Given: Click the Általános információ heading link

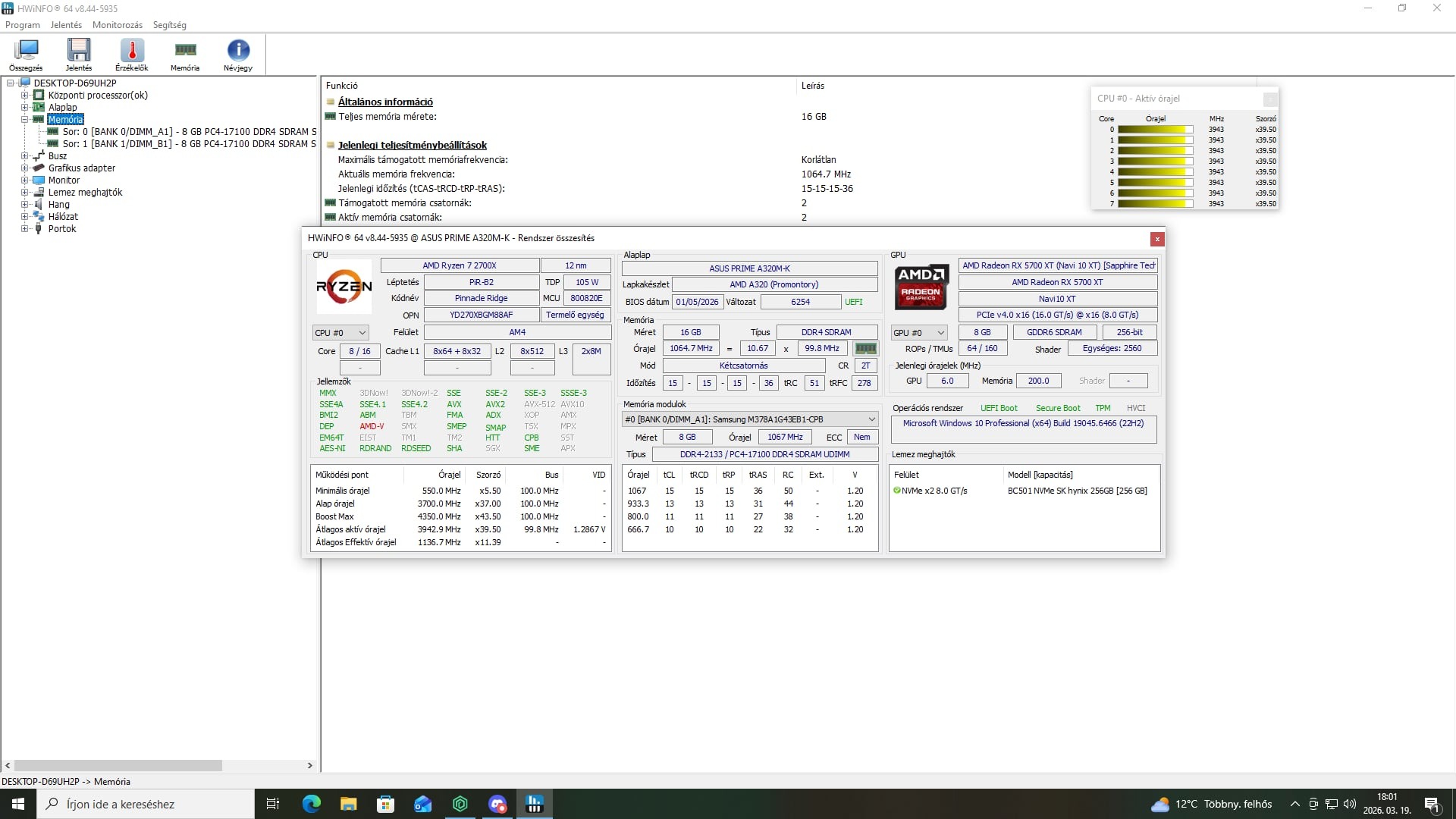Looking at the screenshot, I should [385, 102].
